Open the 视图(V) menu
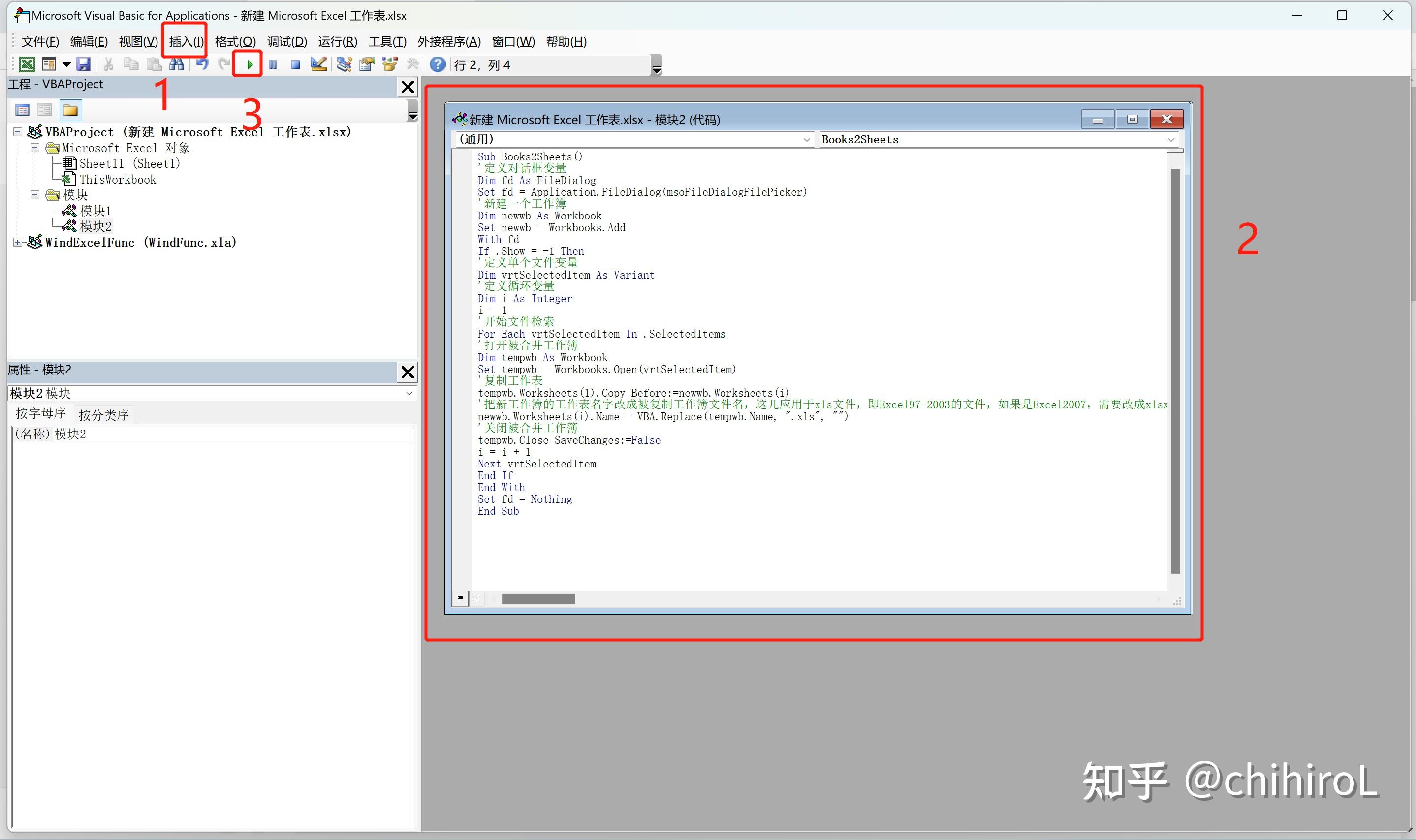Image resolution: width=1416 pixels, height=840 pixels. (138, 42)
